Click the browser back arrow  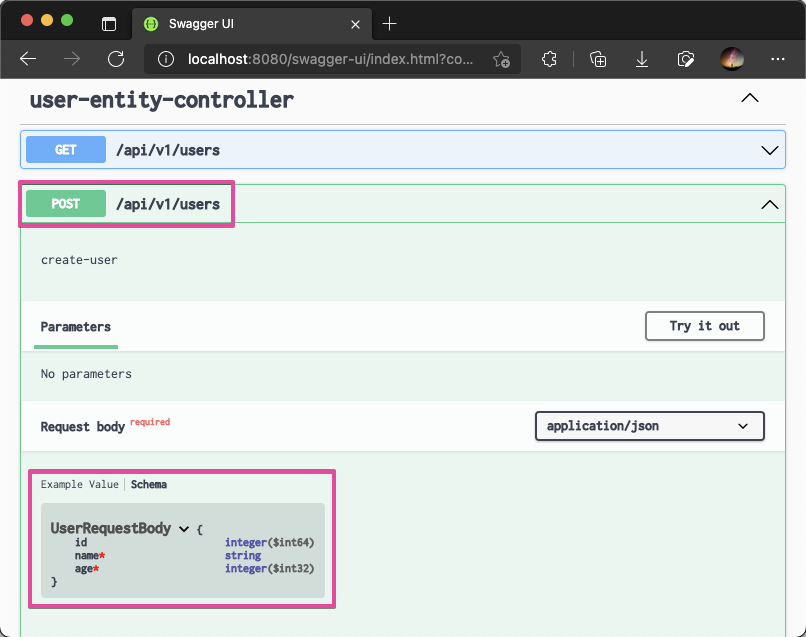(x=28, y=59)
